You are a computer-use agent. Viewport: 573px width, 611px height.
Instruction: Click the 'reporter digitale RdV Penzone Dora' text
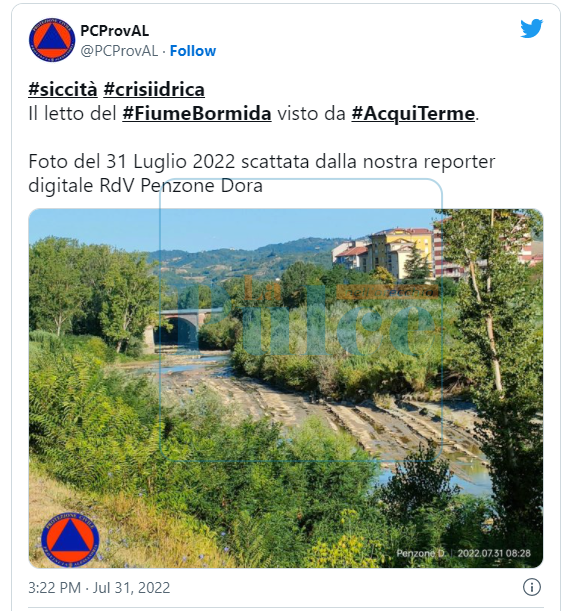(x=262, y=173)
